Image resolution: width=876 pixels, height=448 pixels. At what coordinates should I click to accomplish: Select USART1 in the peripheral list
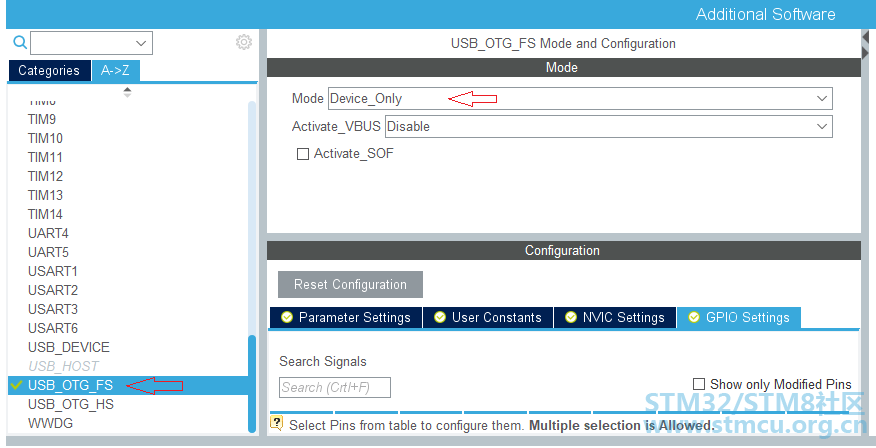point(53,271)
